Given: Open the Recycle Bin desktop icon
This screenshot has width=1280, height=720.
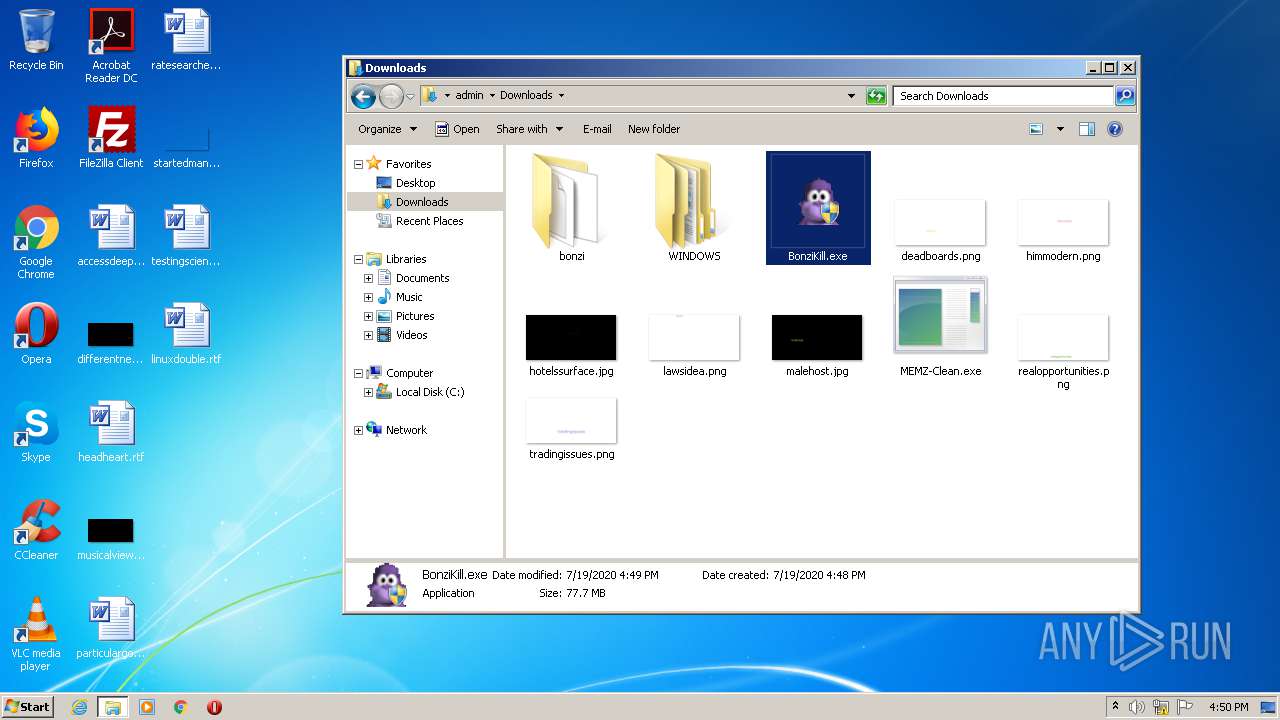Looking at the screenshot, I should coord(36,40).
